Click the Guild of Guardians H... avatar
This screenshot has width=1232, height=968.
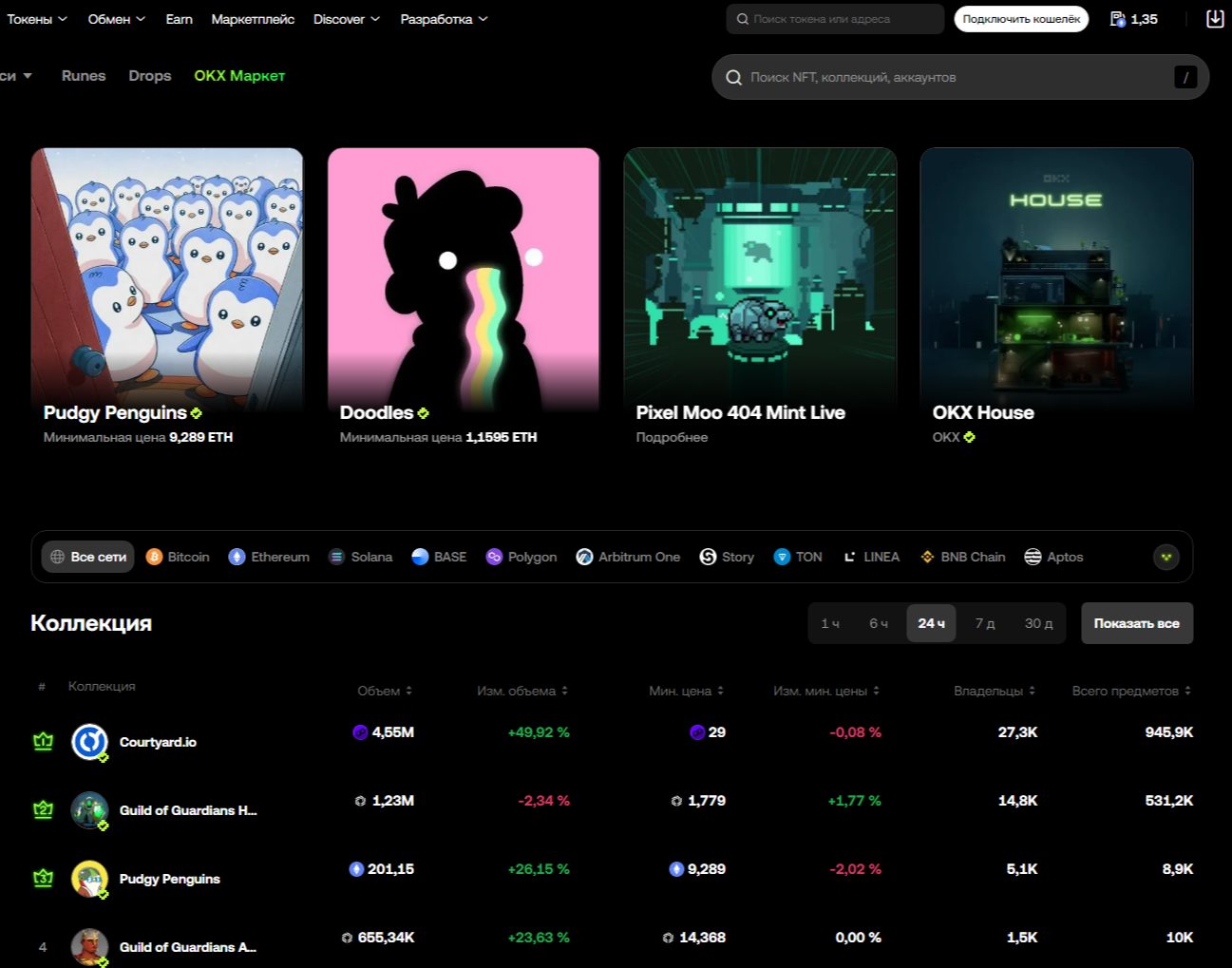click(89, 810)
